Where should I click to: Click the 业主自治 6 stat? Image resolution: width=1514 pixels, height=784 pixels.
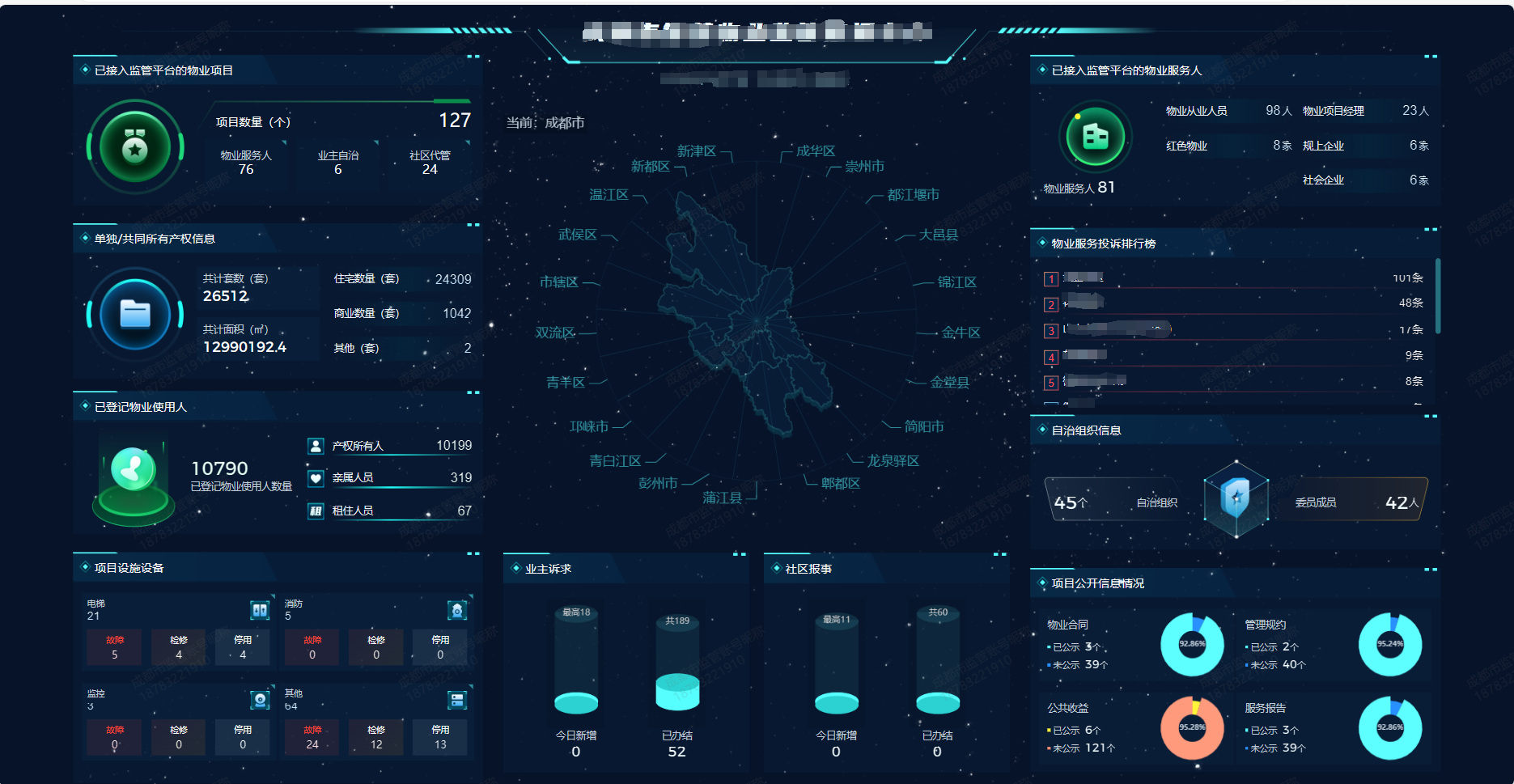click(338, 163)
